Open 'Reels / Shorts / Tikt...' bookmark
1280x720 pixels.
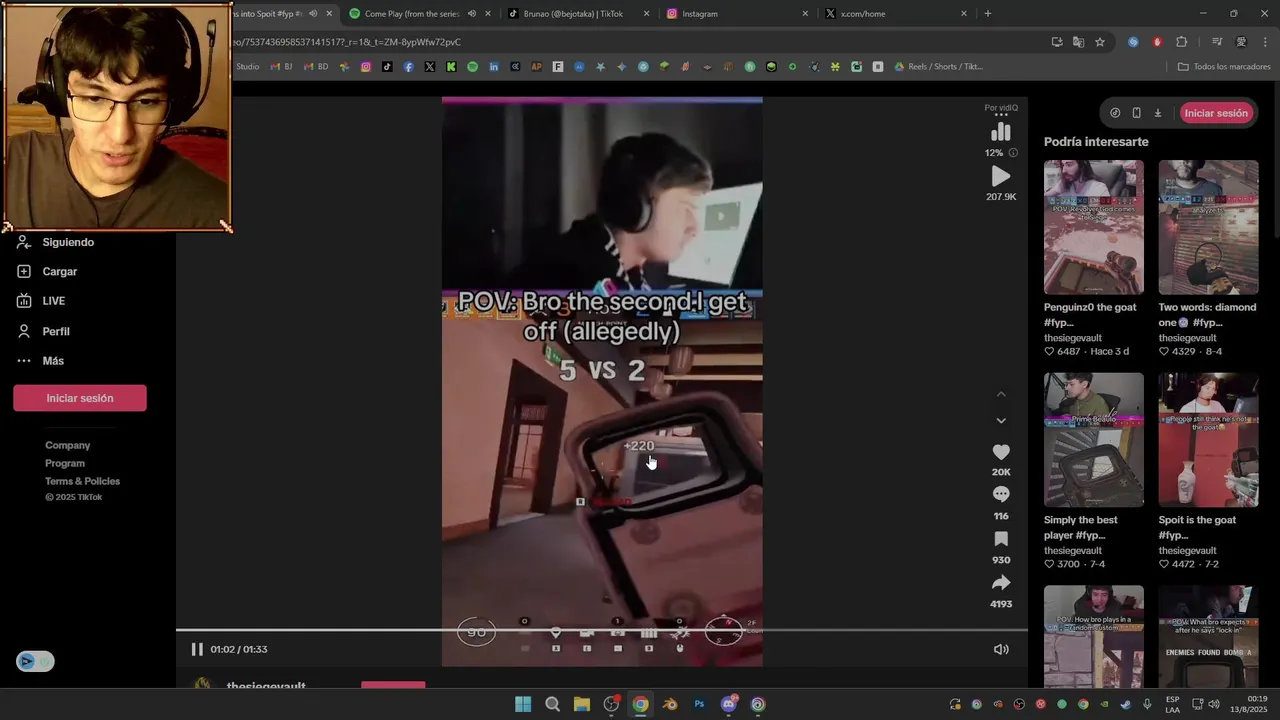(x=939, y=67)
